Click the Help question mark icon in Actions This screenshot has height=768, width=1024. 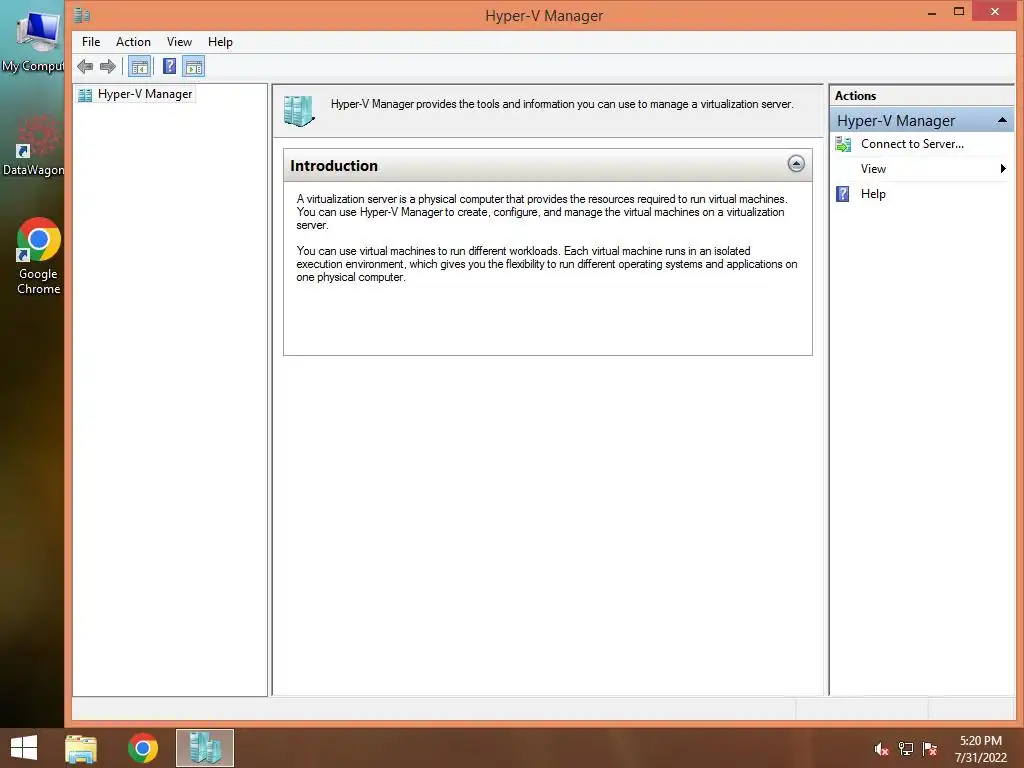843,194
